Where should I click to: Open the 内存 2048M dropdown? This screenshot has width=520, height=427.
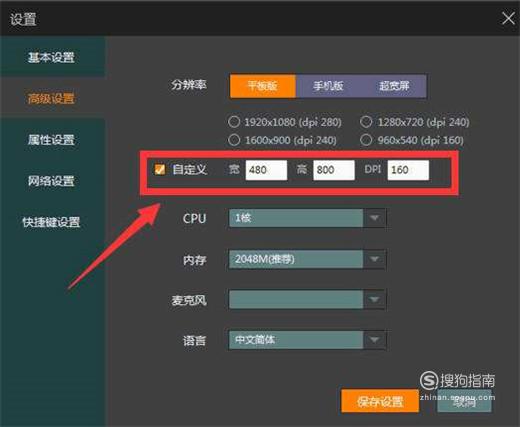(307, 259)
